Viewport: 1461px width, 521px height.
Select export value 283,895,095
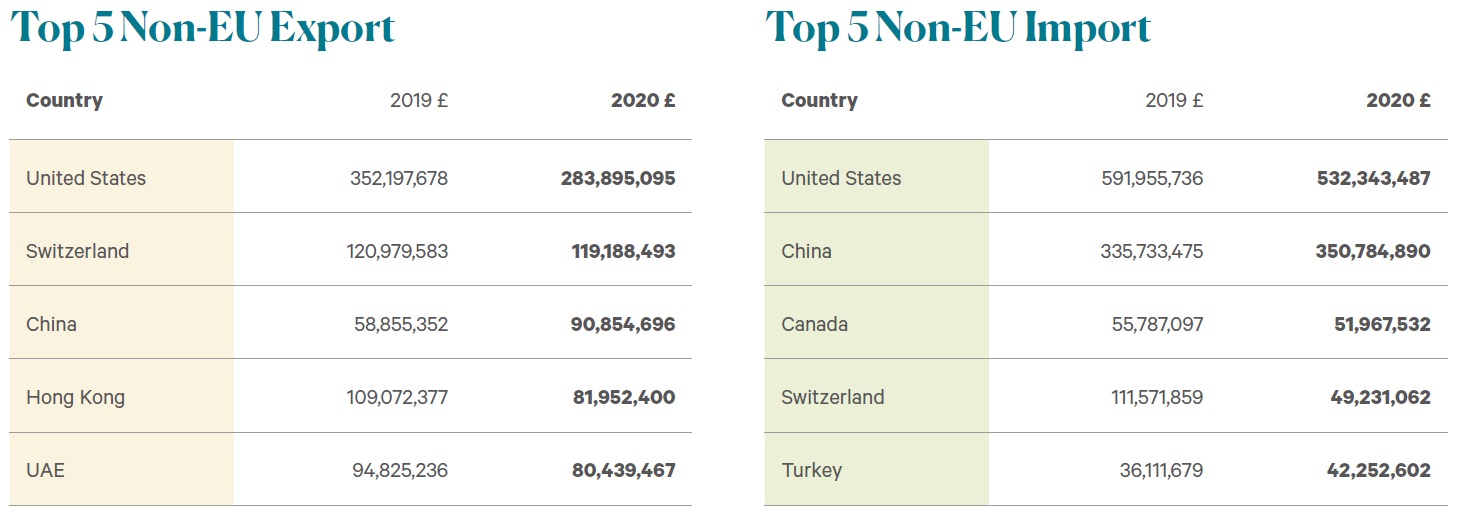[x=618, y=178]
